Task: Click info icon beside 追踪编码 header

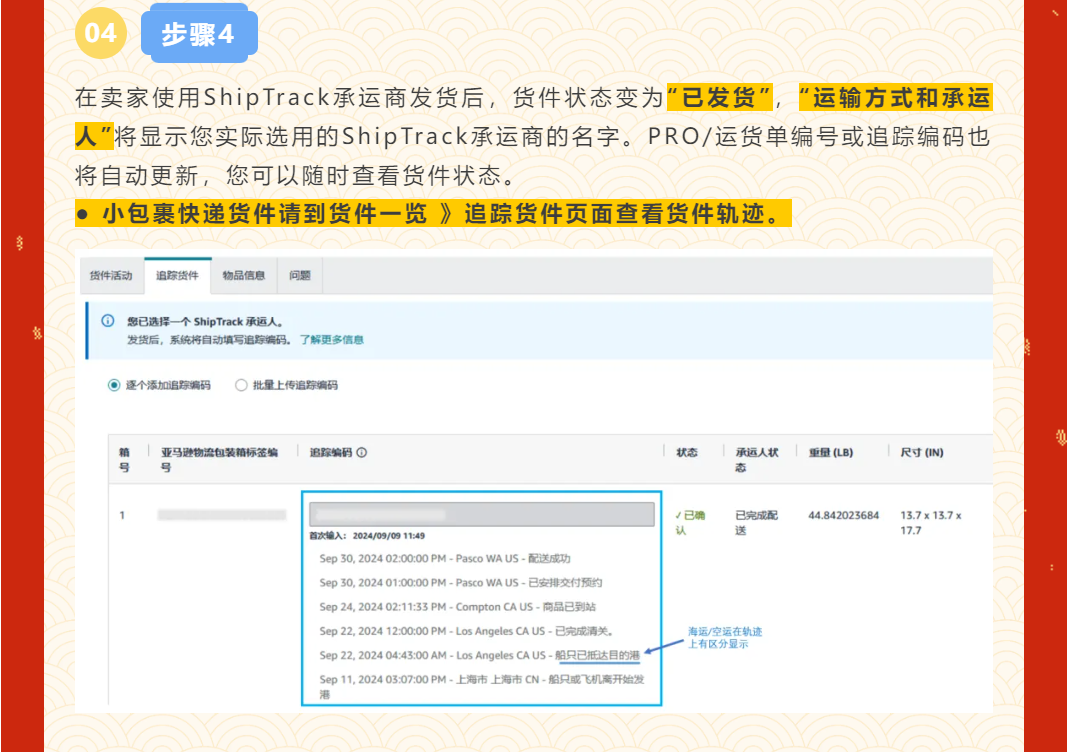Action: pos(362,453)
